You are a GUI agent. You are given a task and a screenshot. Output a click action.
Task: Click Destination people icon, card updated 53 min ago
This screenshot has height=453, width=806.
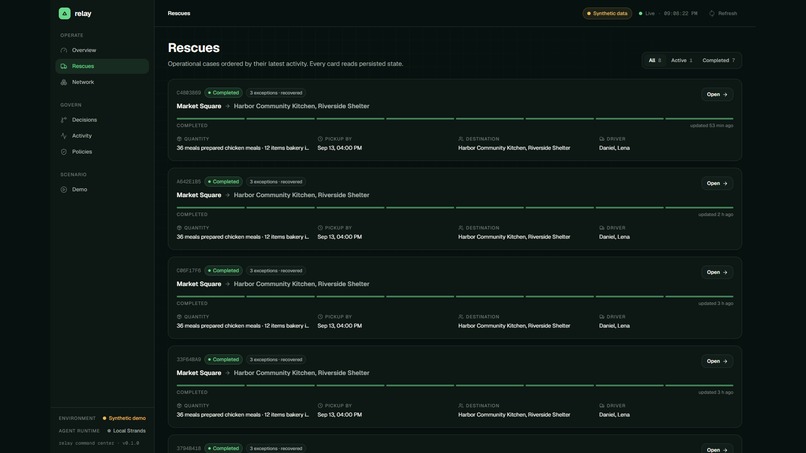click(x=461, y=139)
